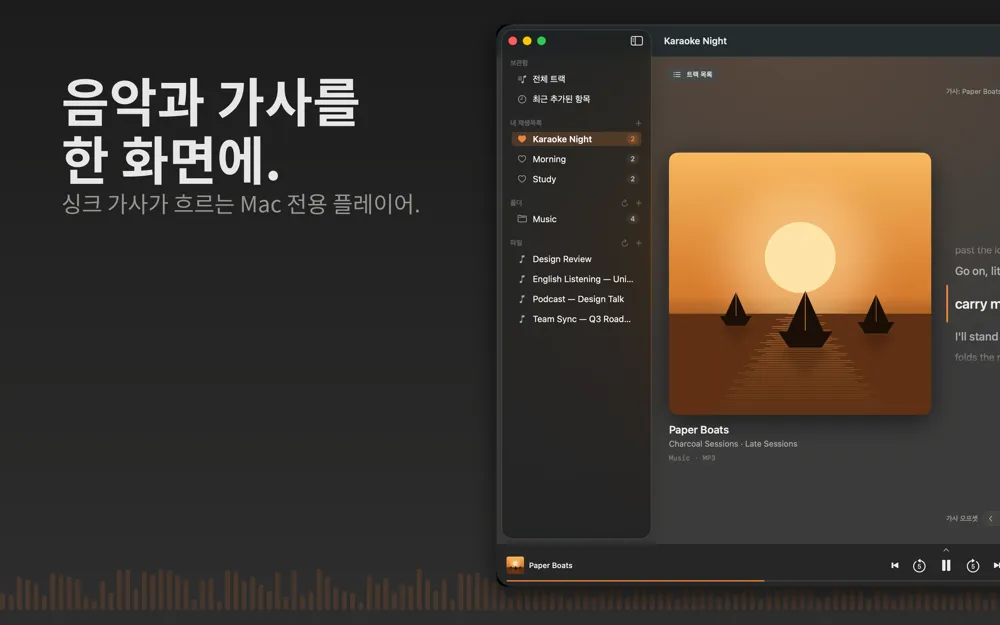The width and height of the screenshot is (1000, 625).
Task: Click the 가사 오프셋 label
Action: coord(962,518)
